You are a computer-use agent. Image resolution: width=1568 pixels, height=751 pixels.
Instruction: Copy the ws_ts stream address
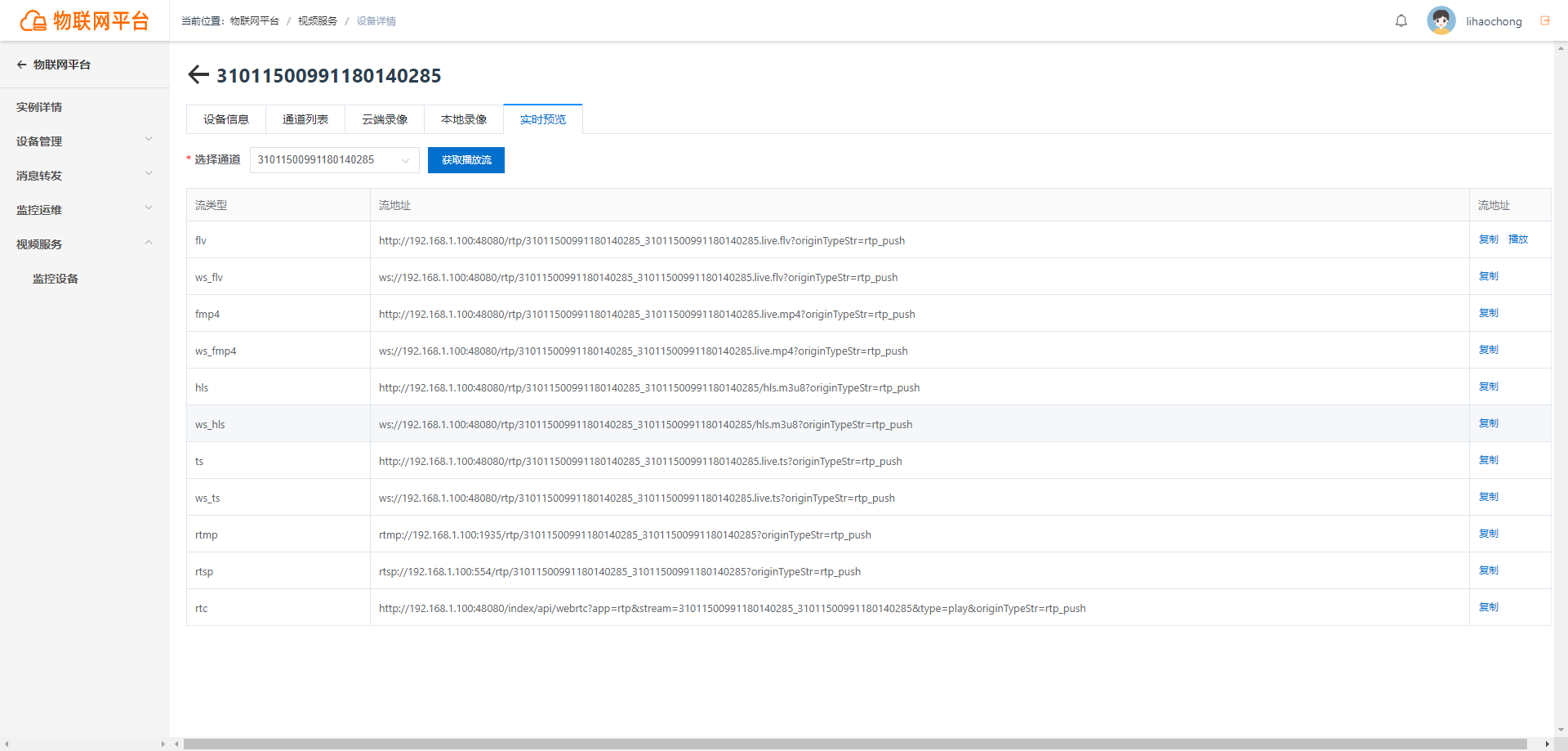1489,497
